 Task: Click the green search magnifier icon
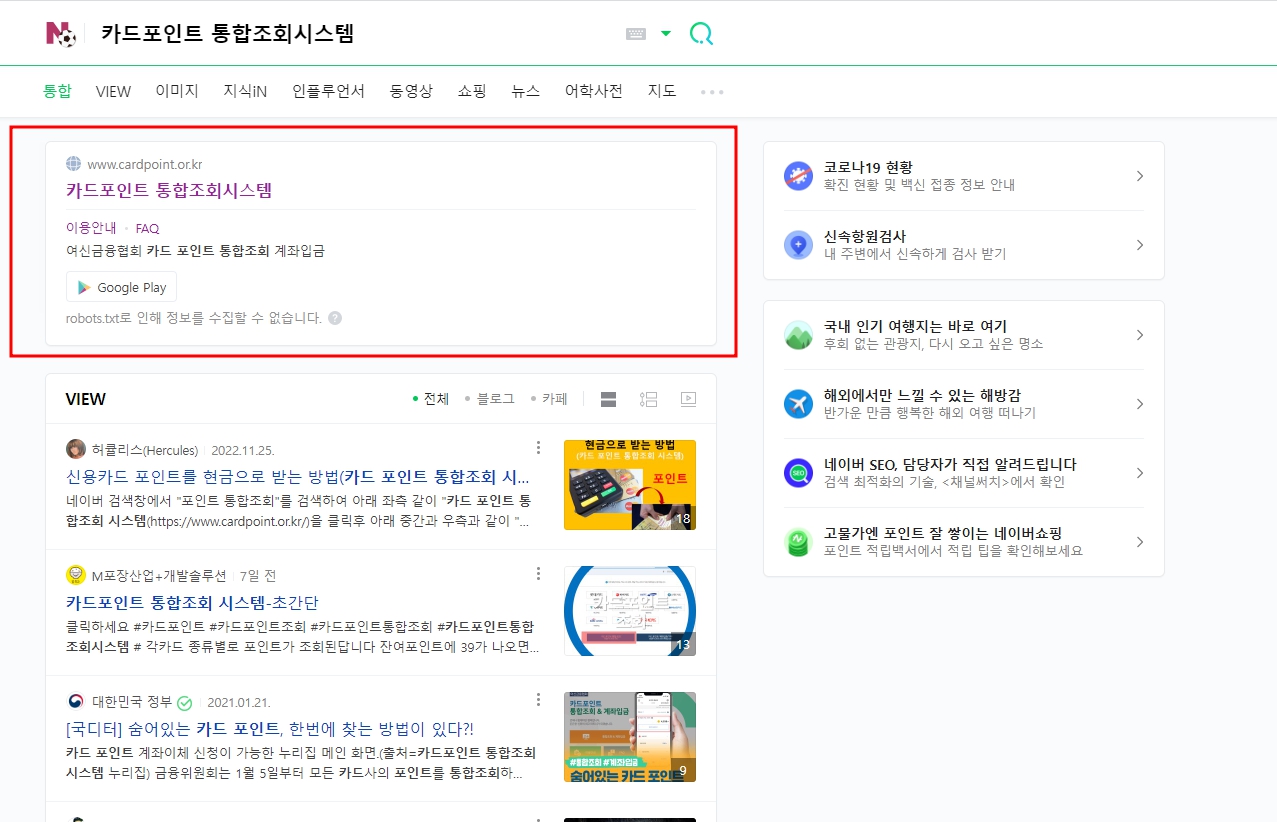[x=701, y=34]
